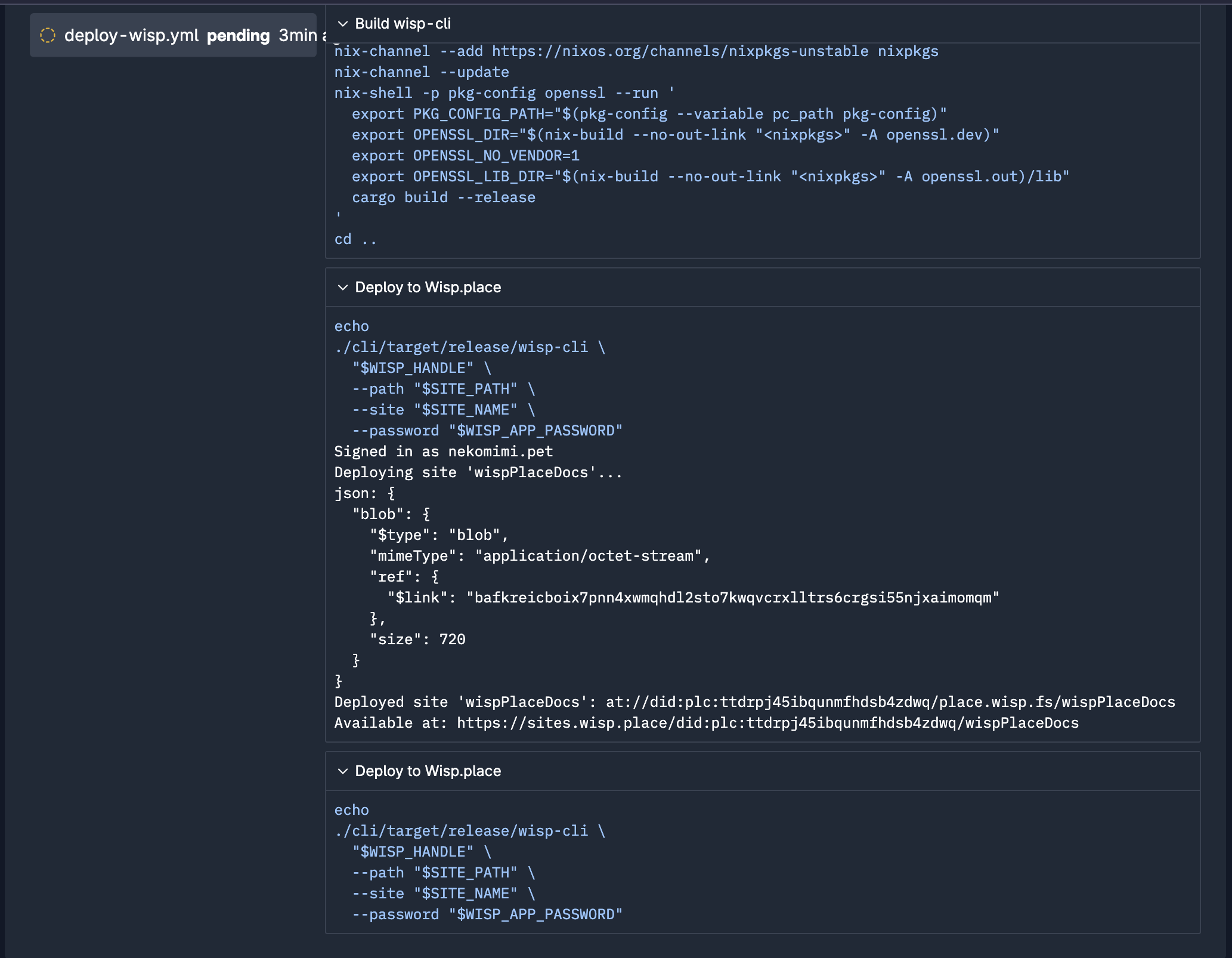Viewport: 1232px width, 958px height.
Task: Click the 'Signed in as nekomimi.pet' log line
Action: coord(443,452)
